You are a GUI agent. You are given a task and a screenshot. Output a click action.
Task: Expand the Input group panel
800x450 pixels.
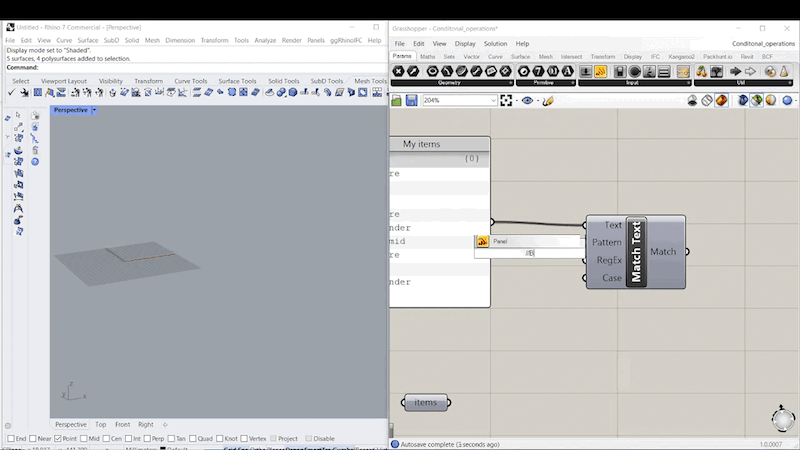688,83
